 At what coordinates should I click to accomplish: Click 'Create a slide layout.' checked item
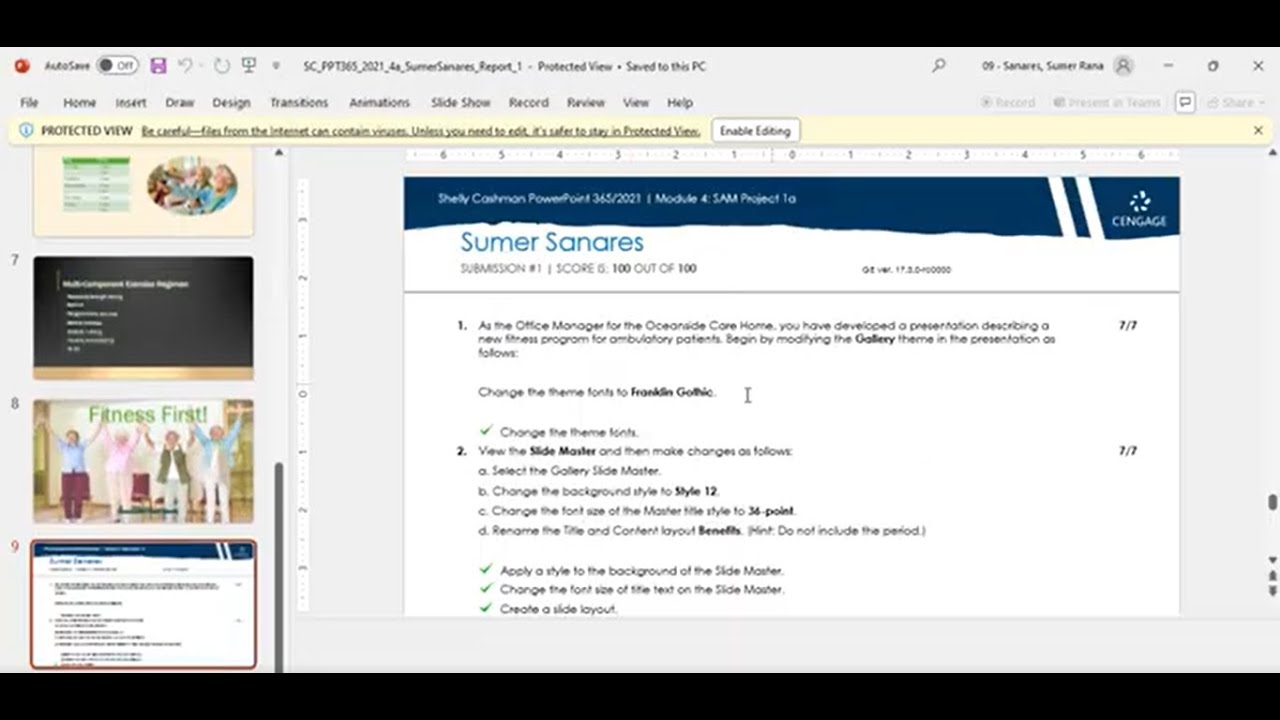(558, 609)
